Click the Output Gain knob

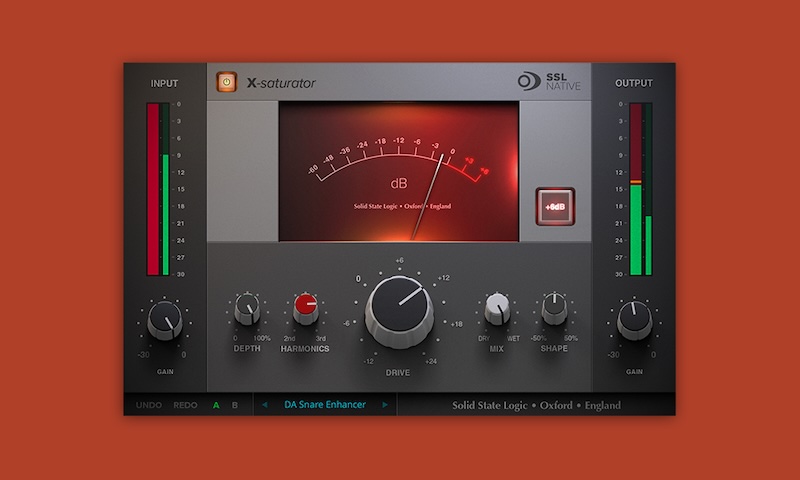(x=634, y=320)
